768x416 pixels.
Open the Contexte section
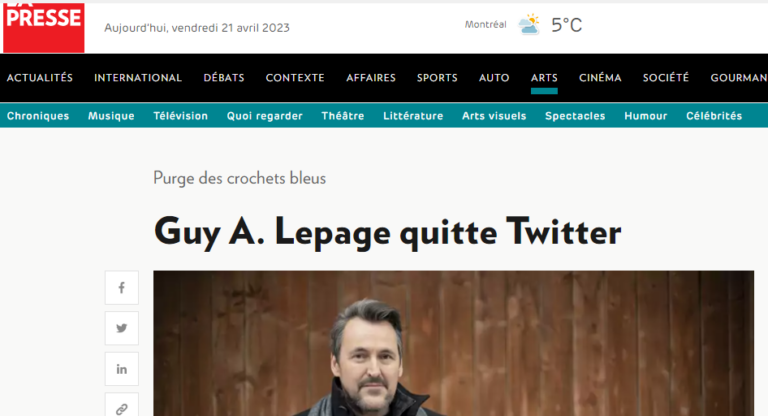coord(295,78)
